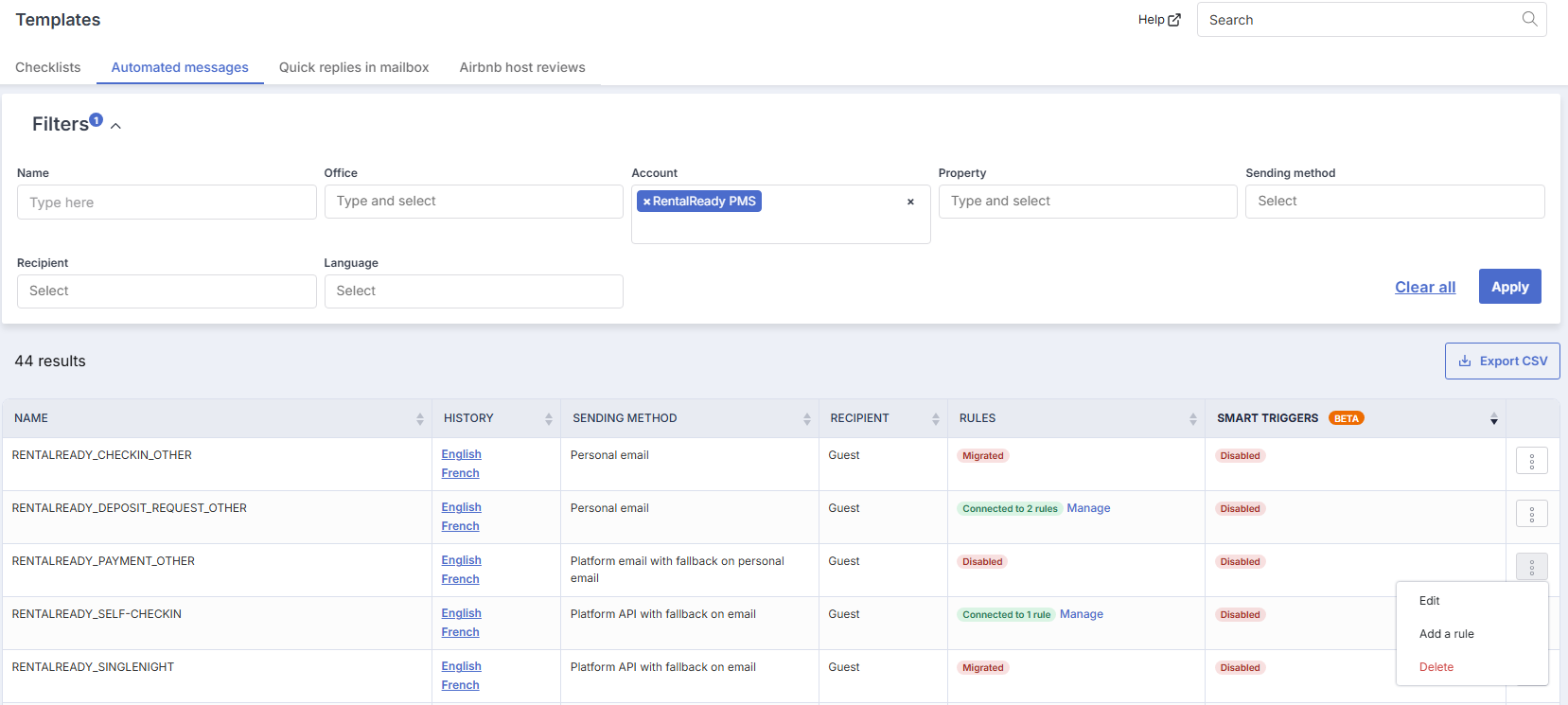Open French history for RENTALREADY_CHECKIN_OTHER
This screenshot has width=1568, height=705.
coord(460,473)
